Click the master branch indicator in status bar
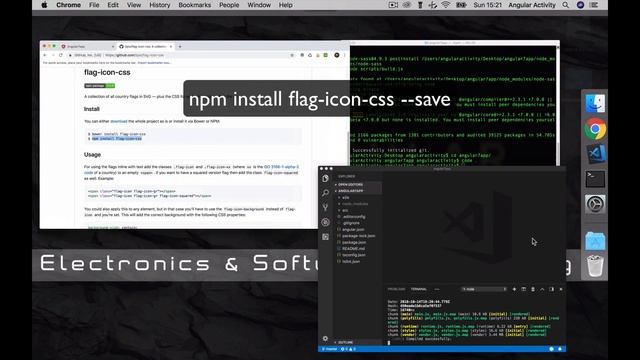640x360 pixels. click(330, 349)
